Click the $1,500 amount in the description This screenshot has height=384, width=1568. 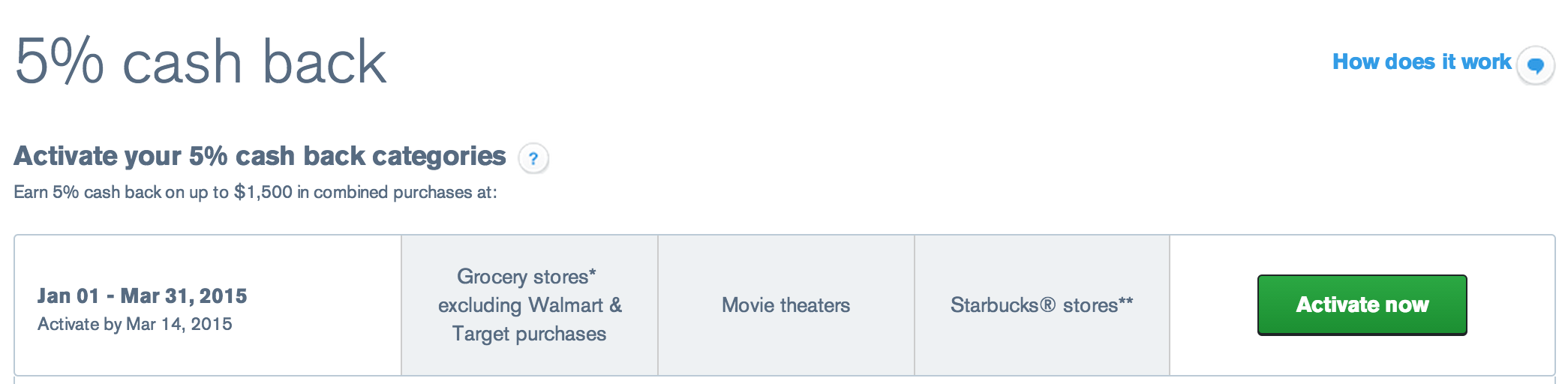(x=263, y=192)
